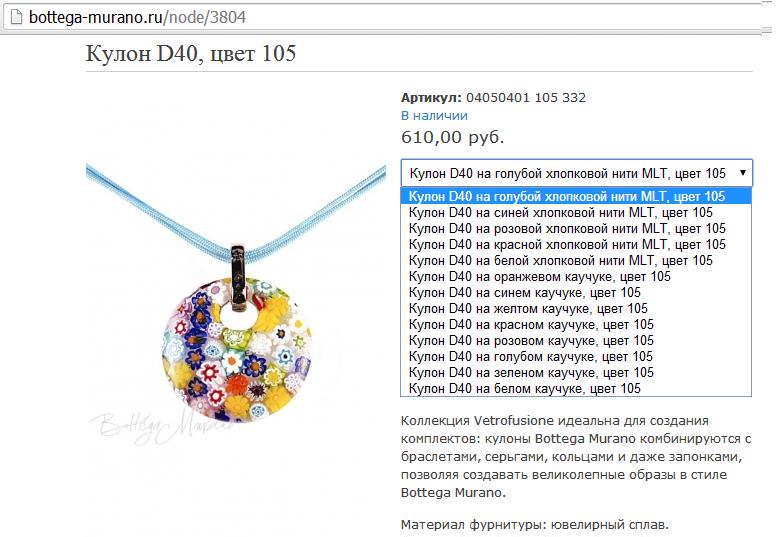Image resolution: width=780 pixels, height=537 pixels.
Task: Click the page document icon in address bar
Action: 16,17
